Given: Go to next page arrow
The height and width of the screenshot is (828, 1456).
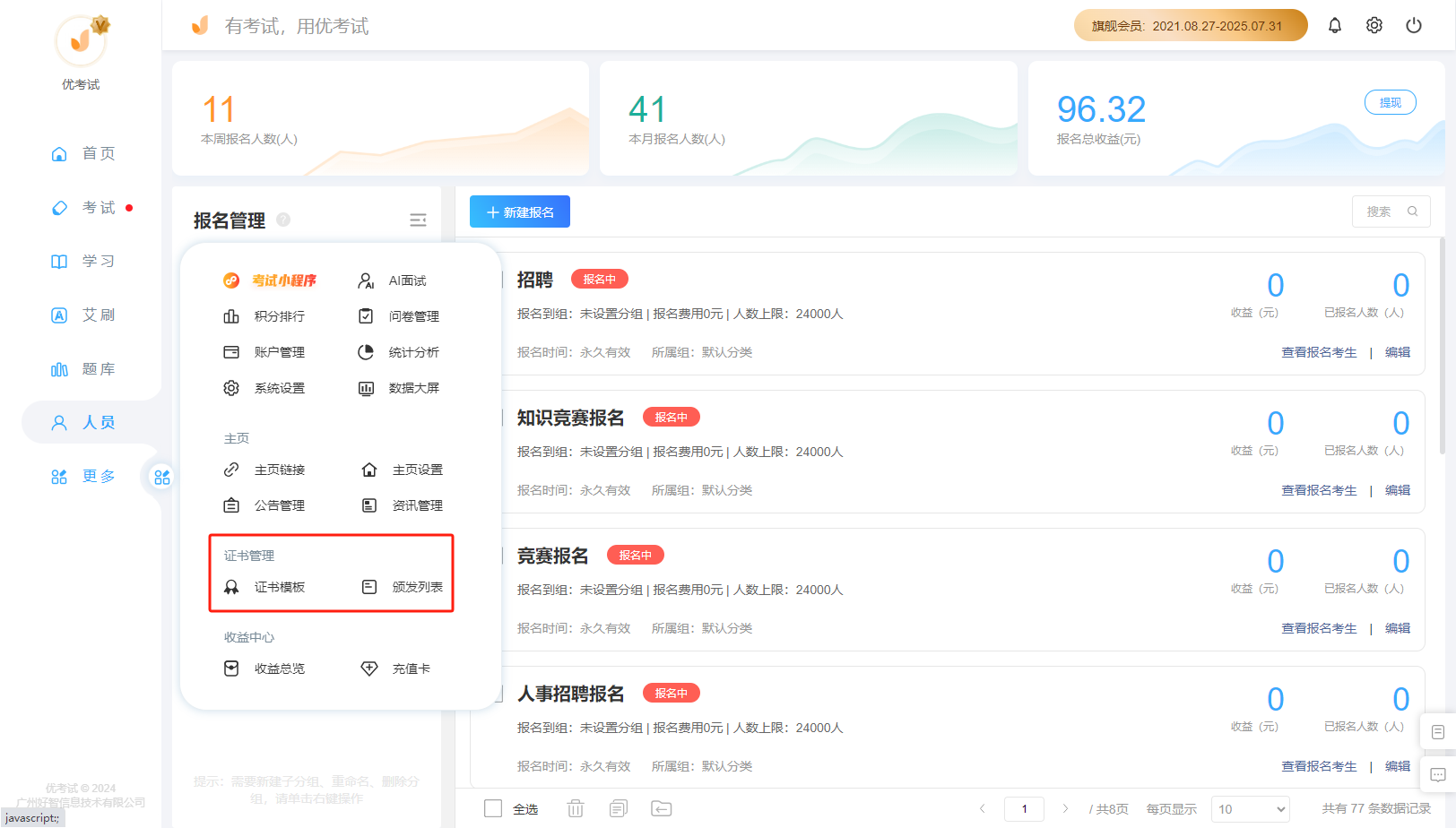Looking at the screenshot, I should 1065,808.
